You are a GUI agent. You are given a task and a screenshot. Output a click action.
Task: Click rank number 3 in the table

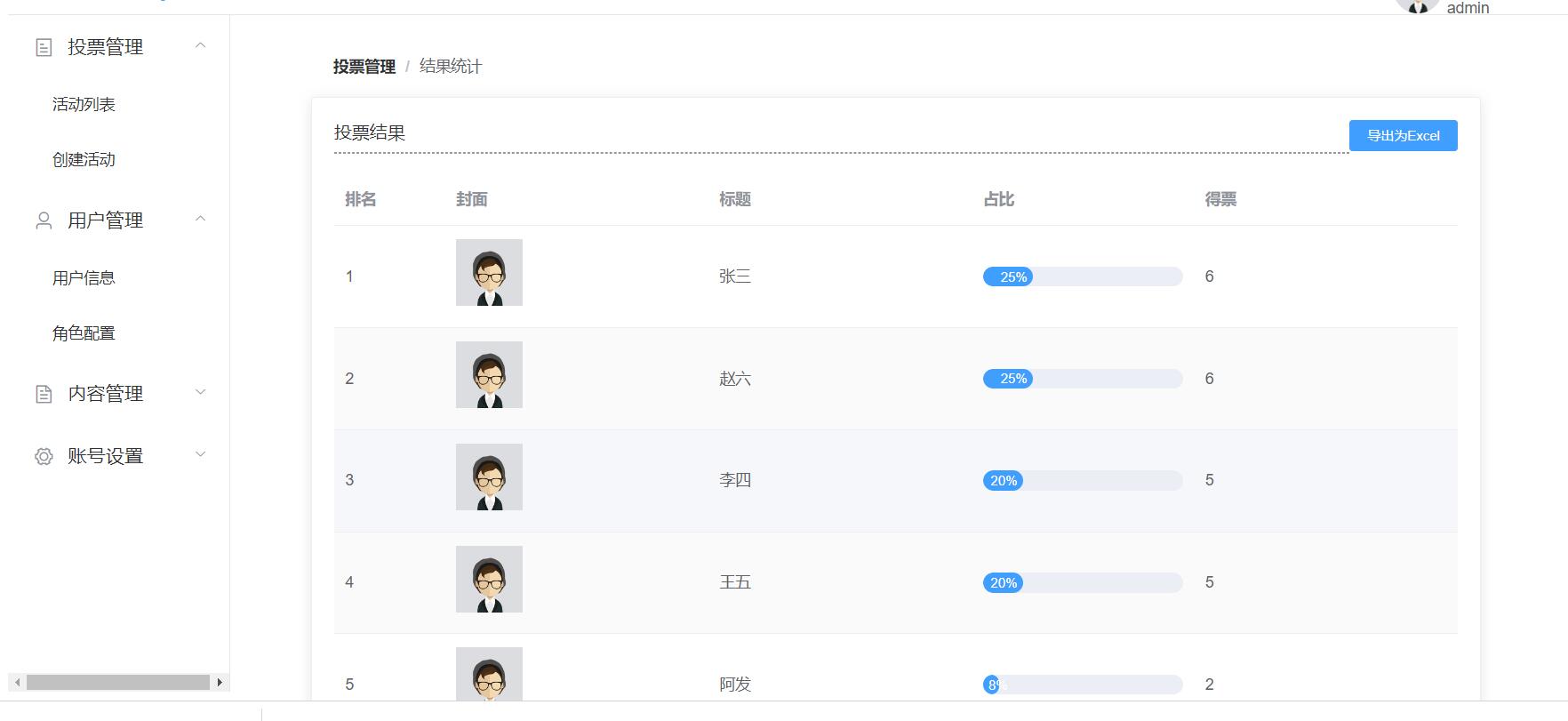(x=349, y=480)
